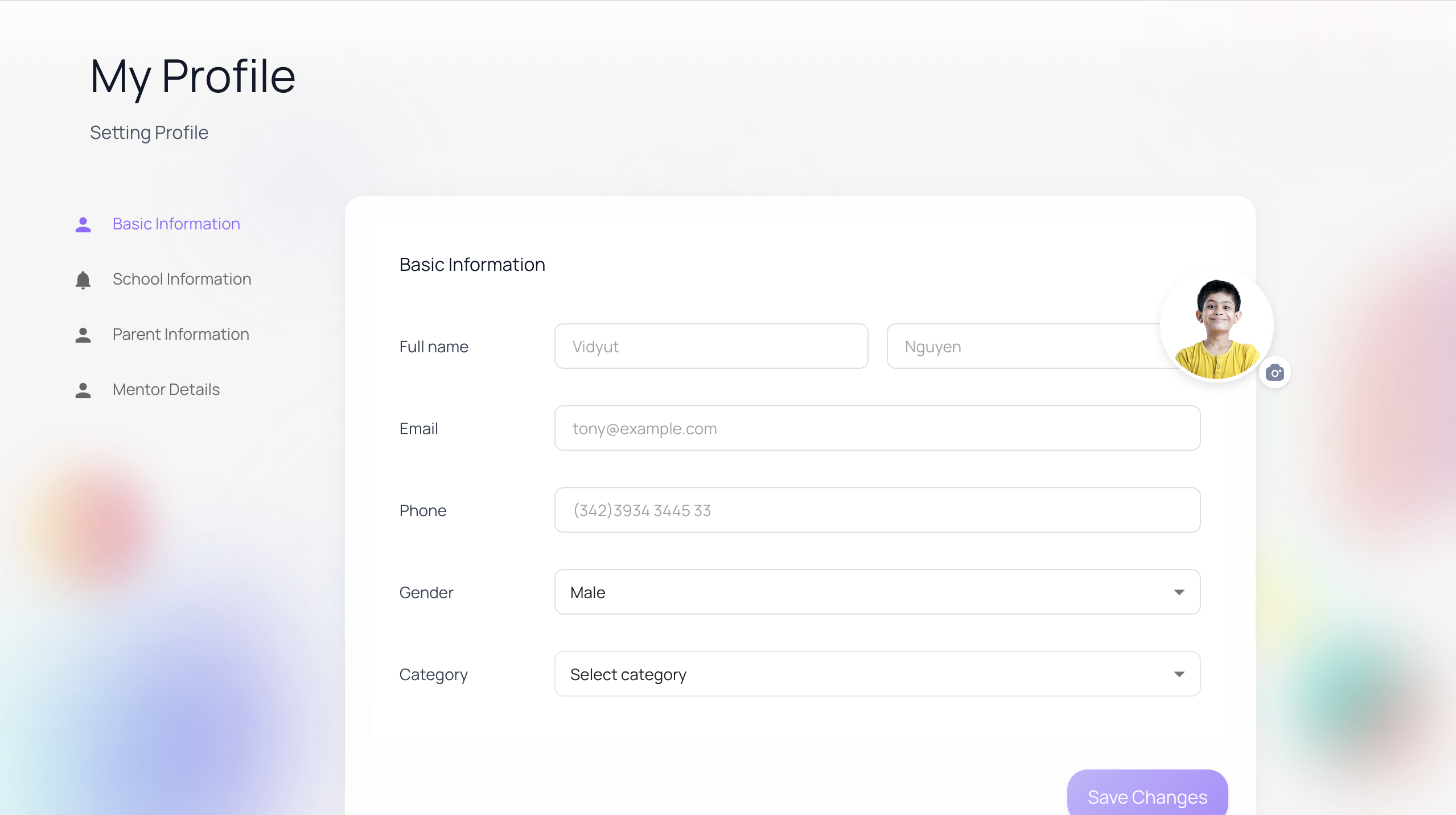Click the Phone field label
The image size is (1456, 815).
tap(423, 511)
